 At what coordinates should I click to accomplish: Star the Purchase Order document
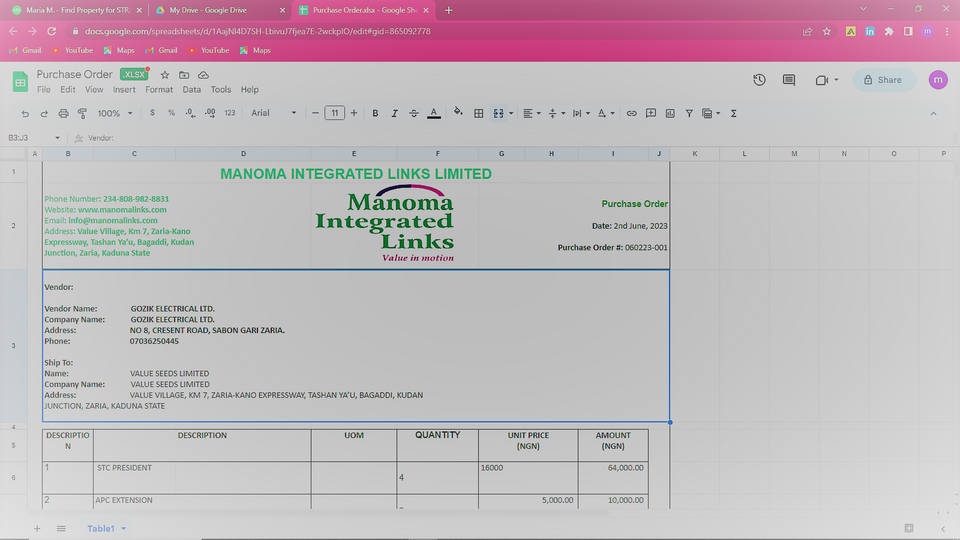(x=165, y=75)
